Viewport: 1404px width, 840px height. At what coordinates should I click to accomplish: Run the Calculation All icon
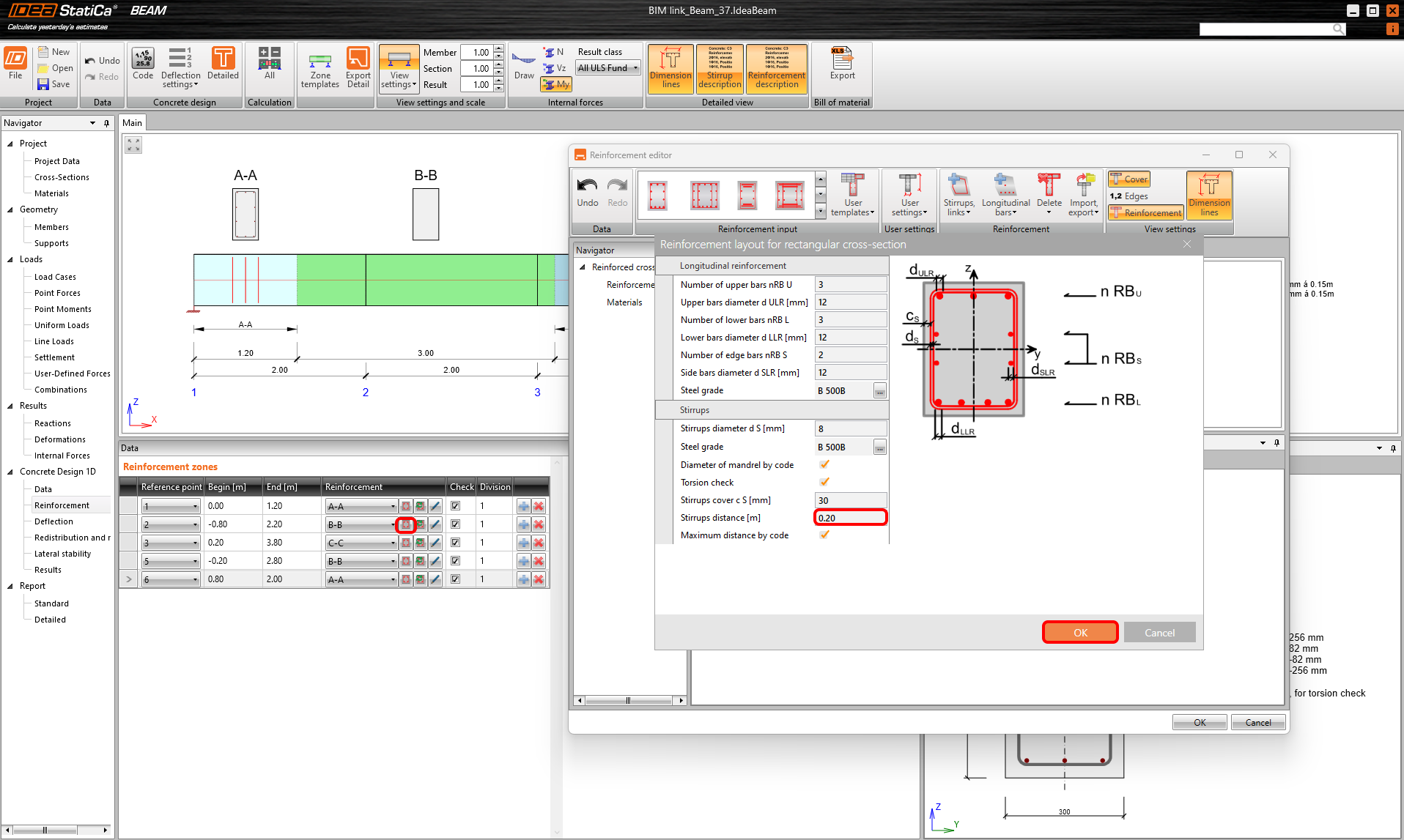[269, 63]
